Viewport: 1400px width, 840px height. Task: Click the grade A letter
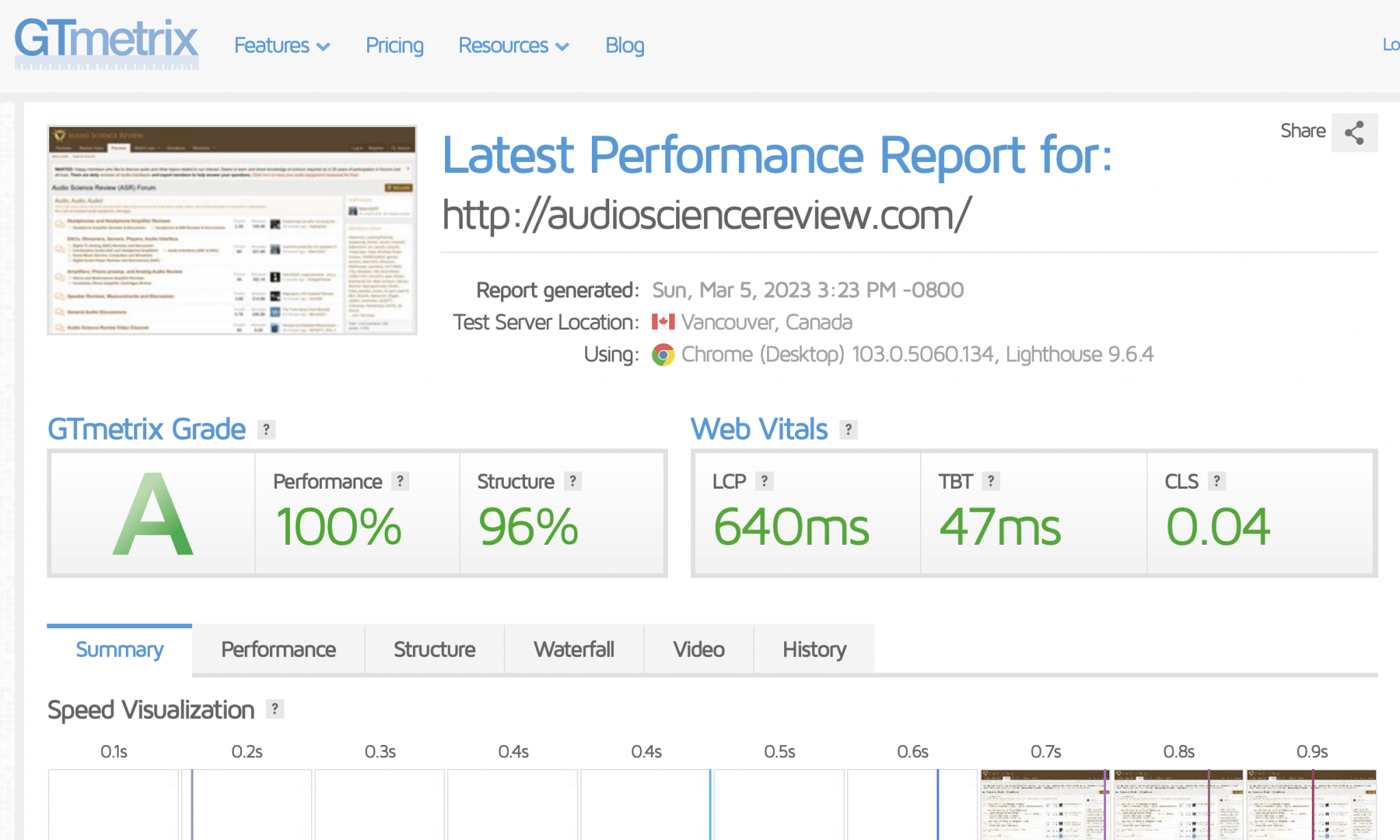153,514
